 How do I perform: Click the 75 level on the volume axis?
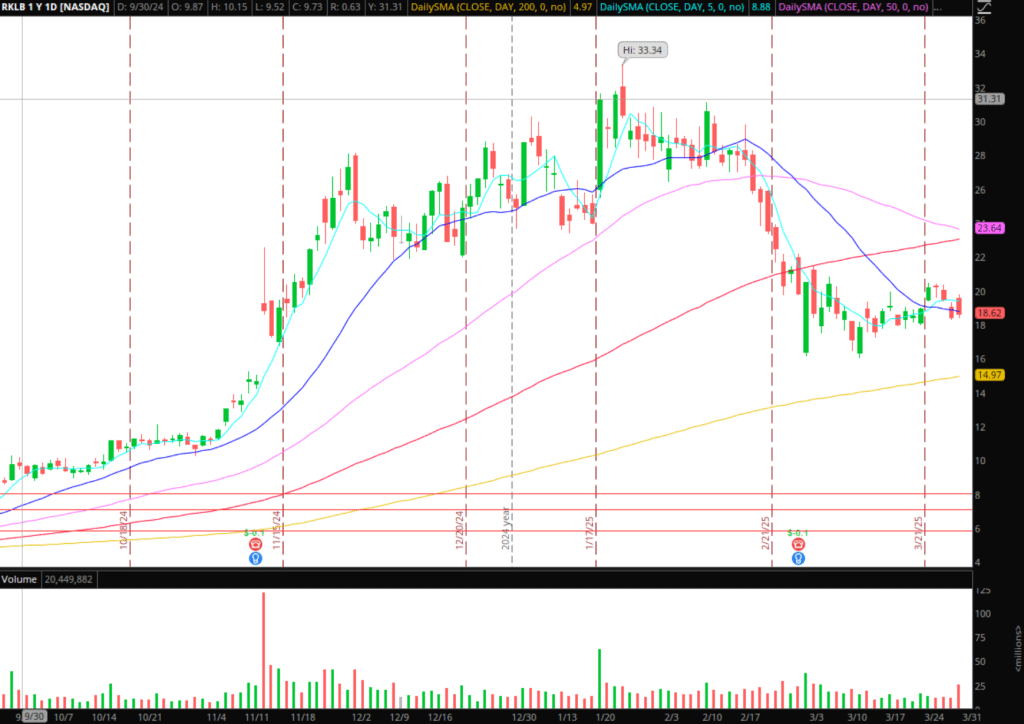980,638
